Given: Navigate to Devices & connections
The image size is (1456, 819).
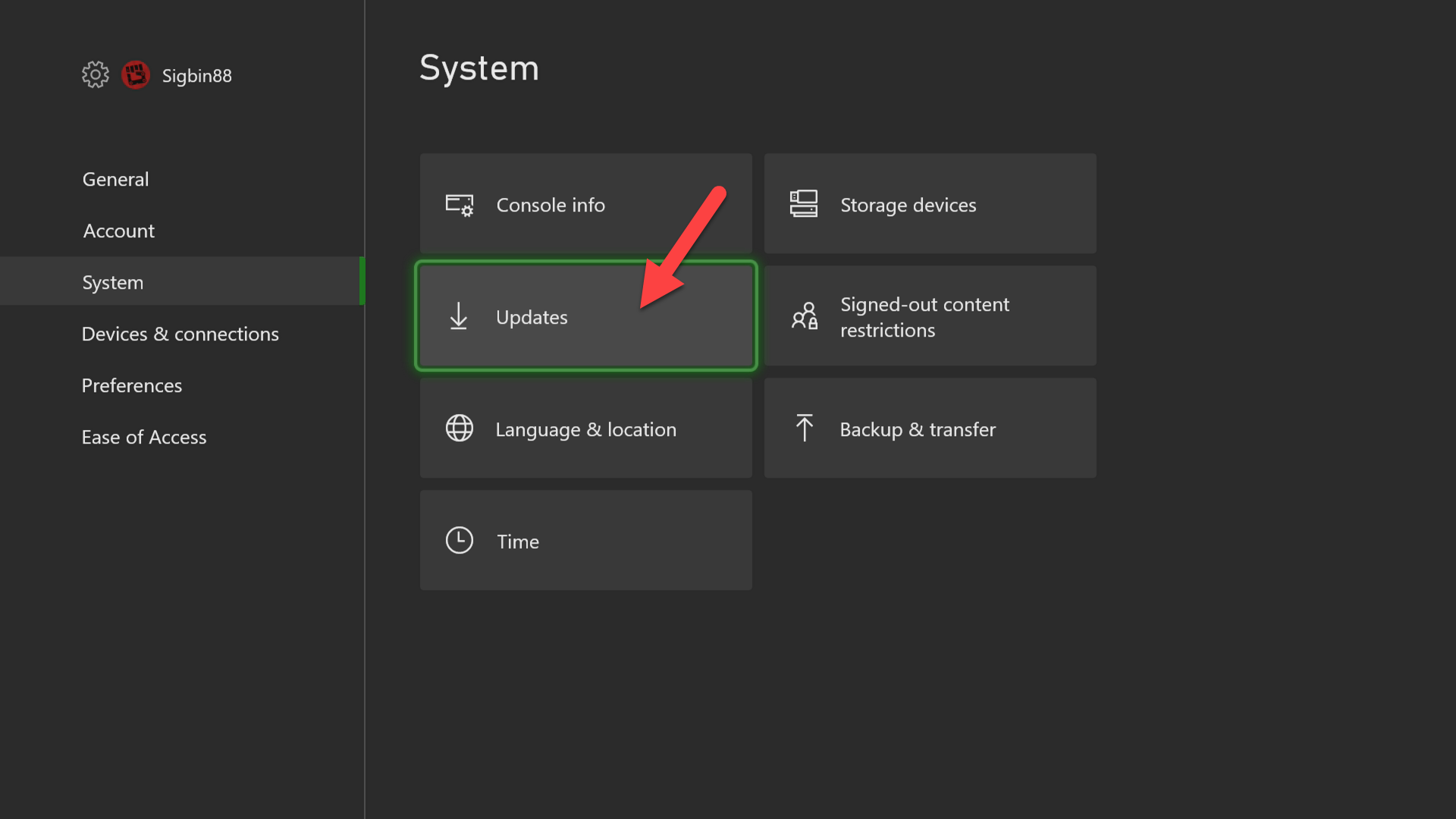Looking at the screenshot, I should (180, 333).
